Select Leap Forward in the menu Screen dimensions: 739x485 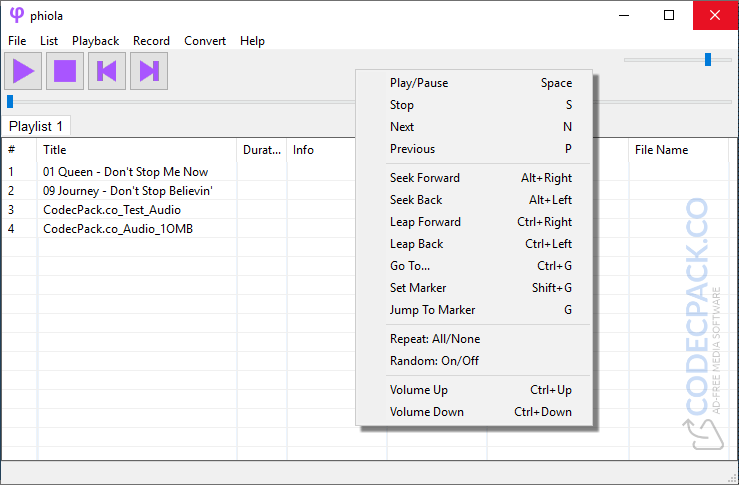(474, 222)
